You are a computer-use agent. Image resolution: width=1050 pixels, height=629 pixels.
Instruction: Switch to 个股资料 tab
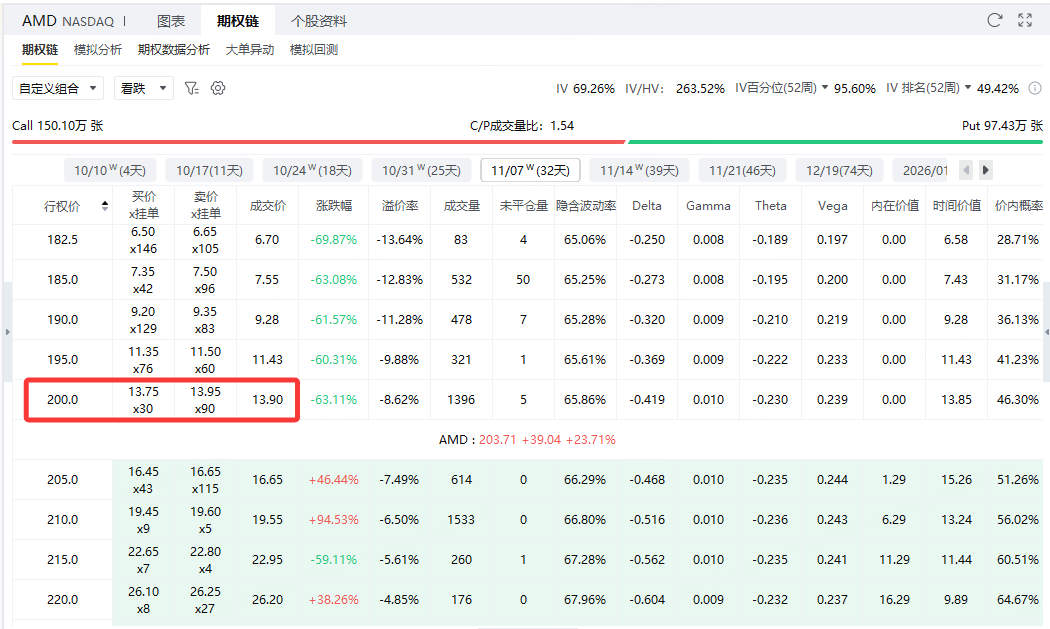[x=319, y=21]
